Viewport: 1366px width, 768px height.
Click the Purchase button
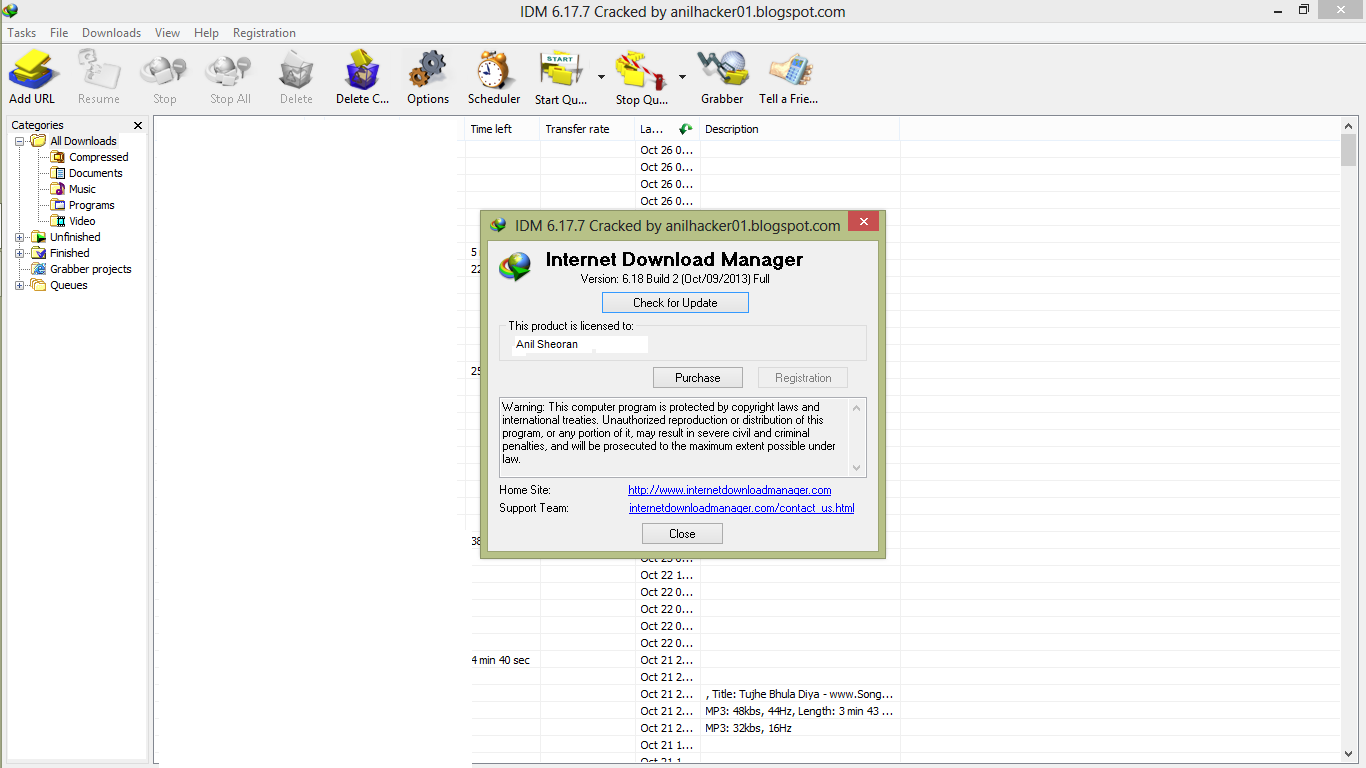[698, 378]
